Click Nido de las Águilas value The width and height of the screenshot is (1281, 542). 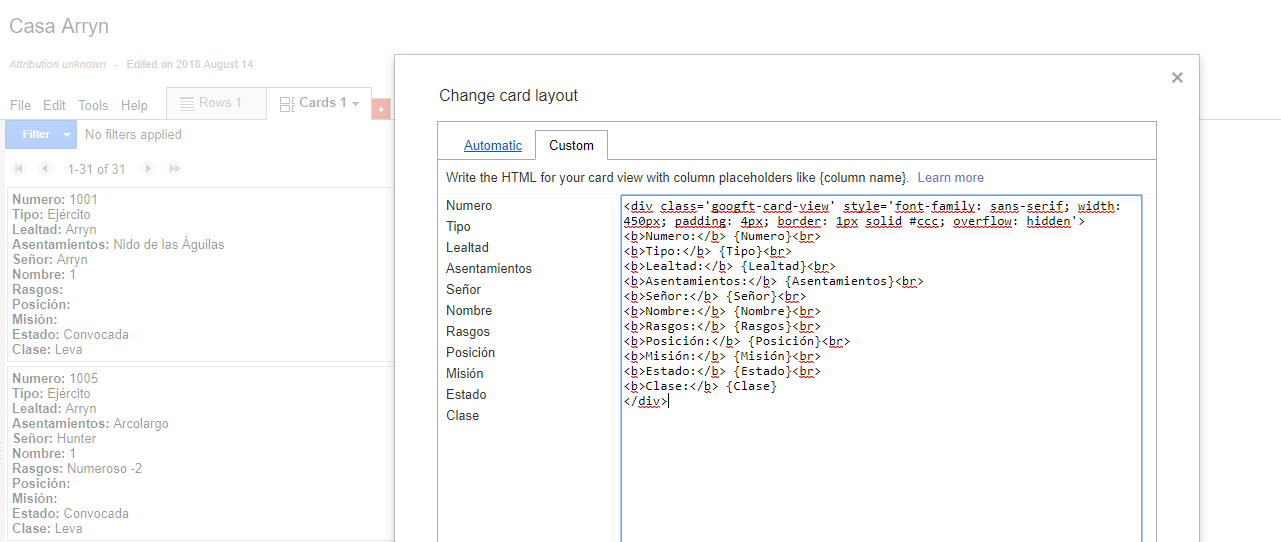(x=169, y=245)
